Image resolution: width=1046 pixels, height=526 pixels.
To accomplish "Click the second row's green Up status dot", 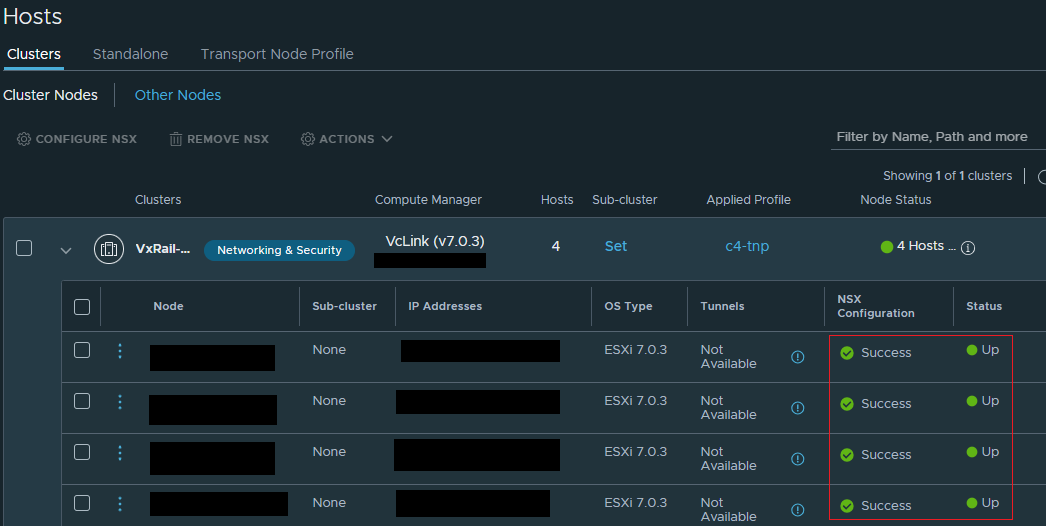I will 972,401.
